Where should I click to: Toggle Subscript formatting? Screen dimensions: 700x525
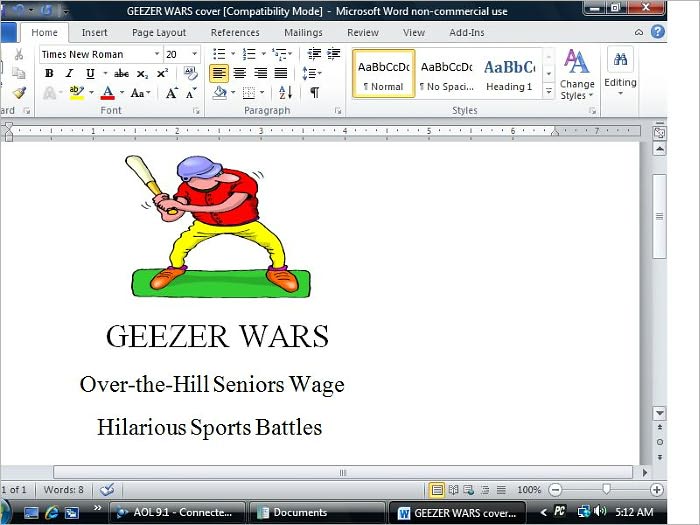pyautogui.click(x=142, y=73)
